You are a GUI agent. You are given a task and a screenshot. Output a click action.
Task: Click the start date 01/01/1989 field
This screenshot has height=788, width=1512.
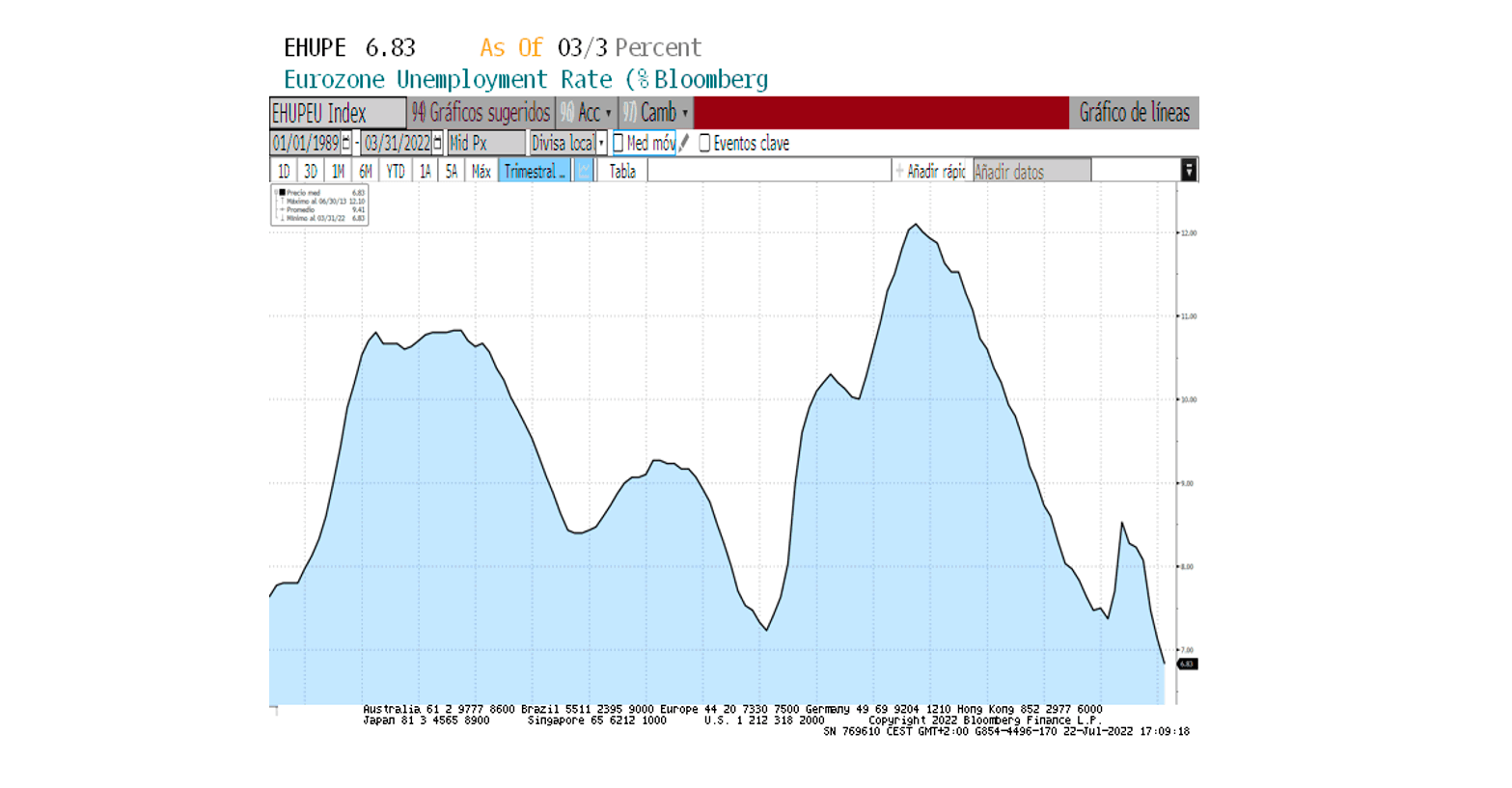coord(305,143)
